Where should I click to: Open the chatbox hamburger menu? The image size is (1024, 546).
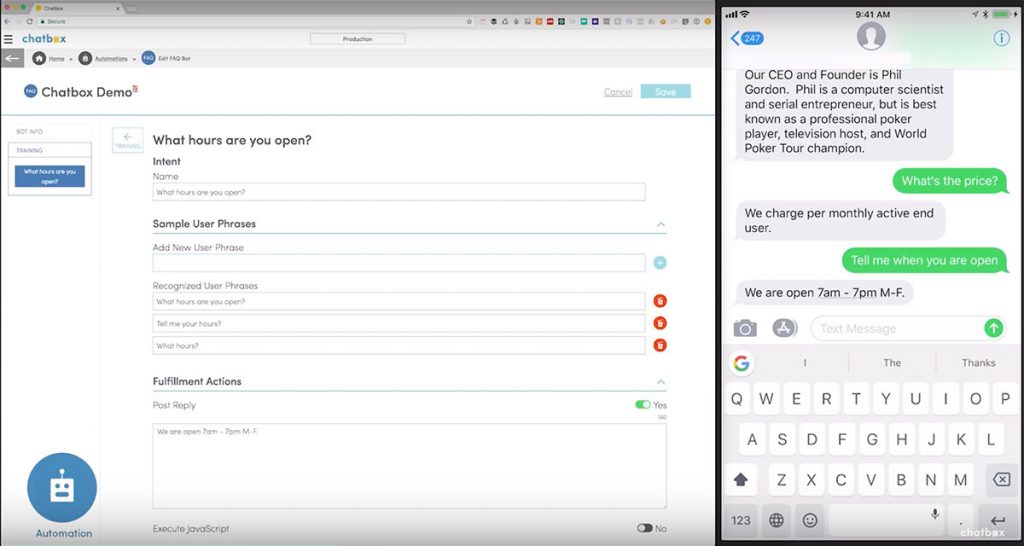click(x=8, y=39)
